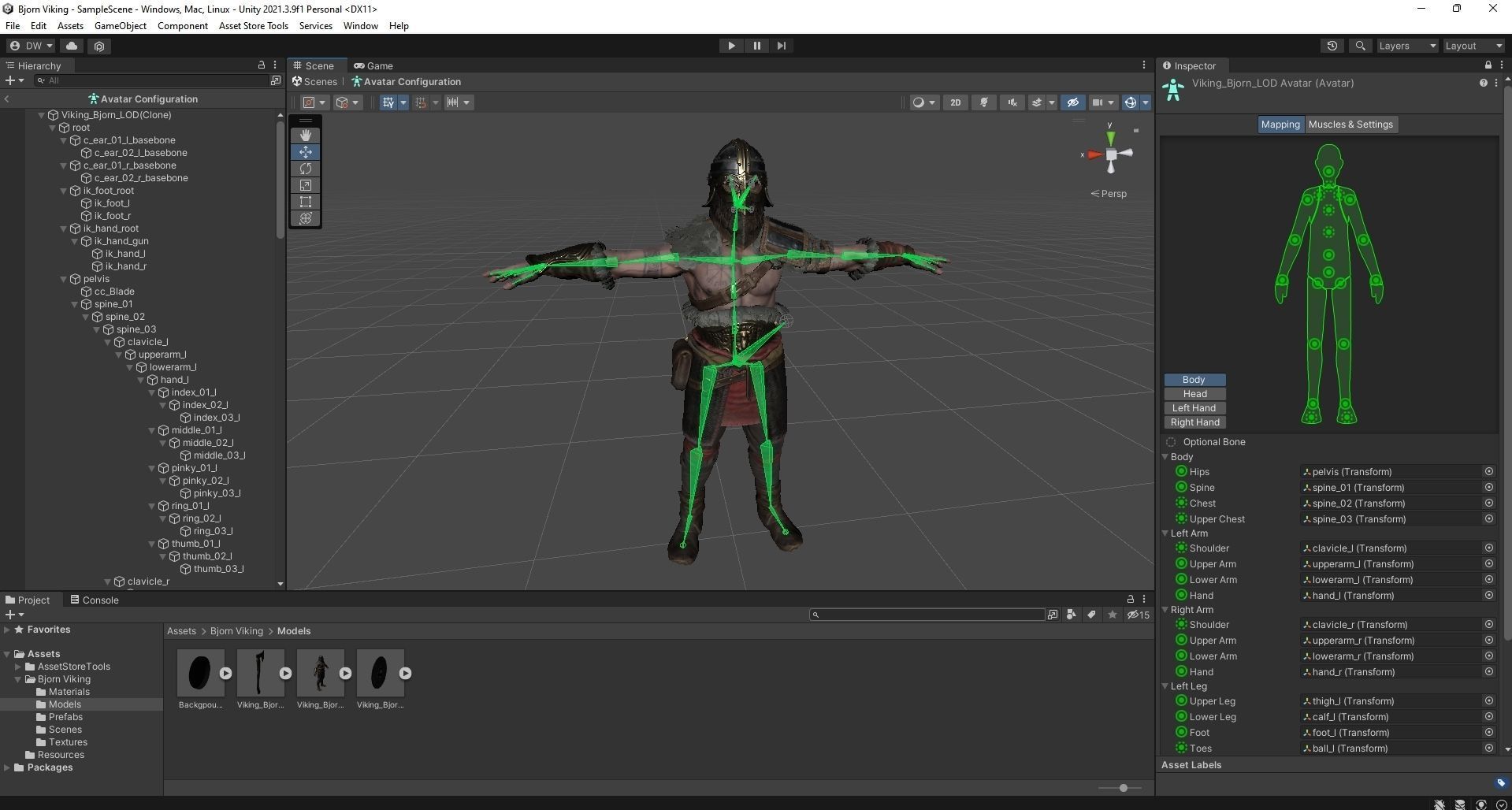
Task: Collapse the hand_l bone node
Action: point(141,380)
